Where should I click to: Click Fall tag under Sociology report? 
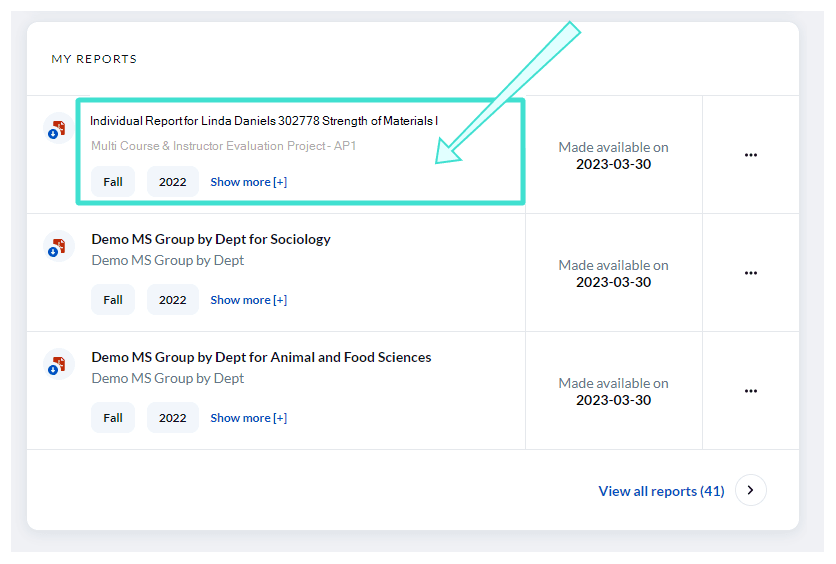pyautogui.click(x=113, y=300)
